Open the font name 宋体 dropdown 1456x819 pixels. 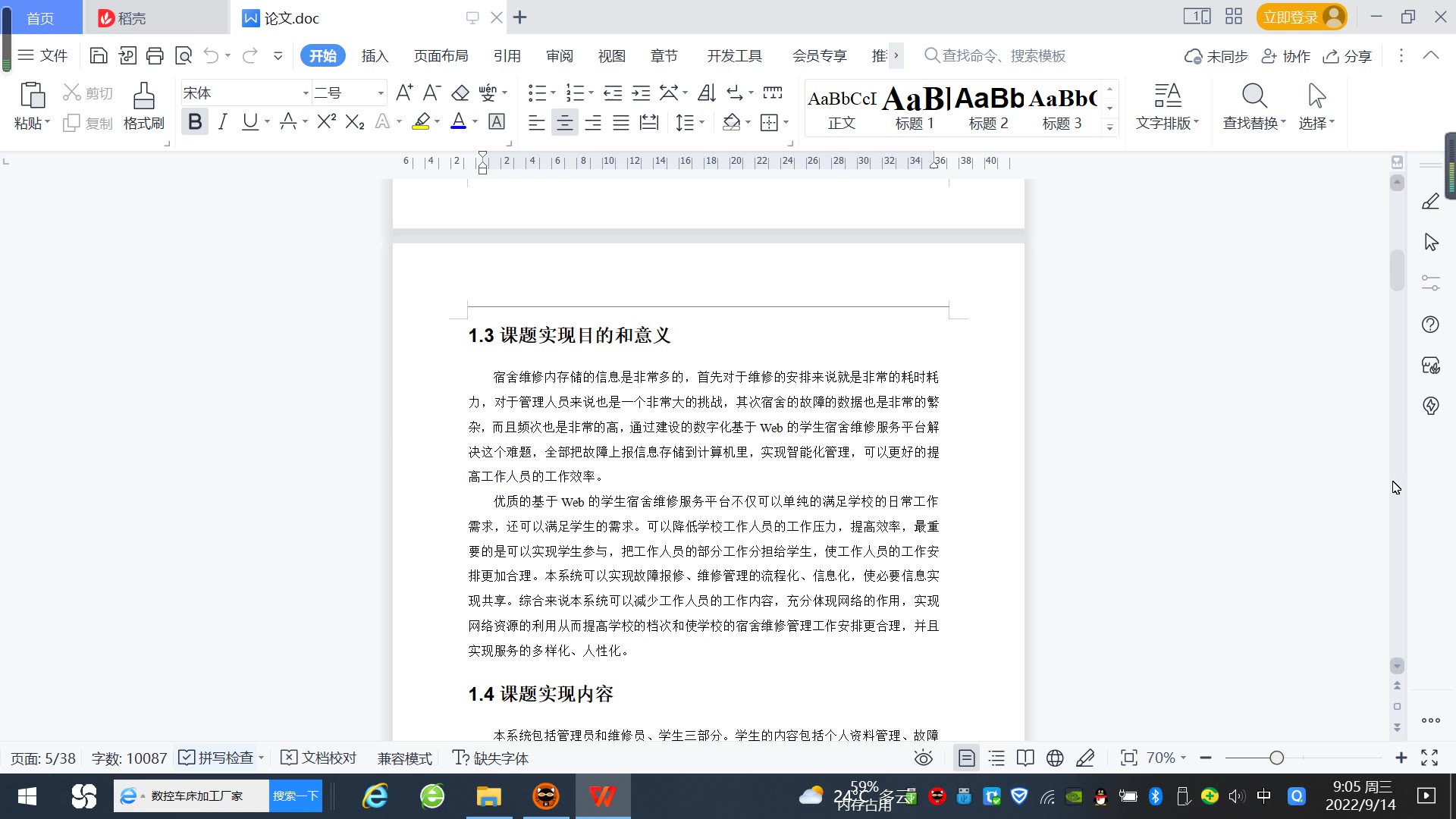coord(306,93)
